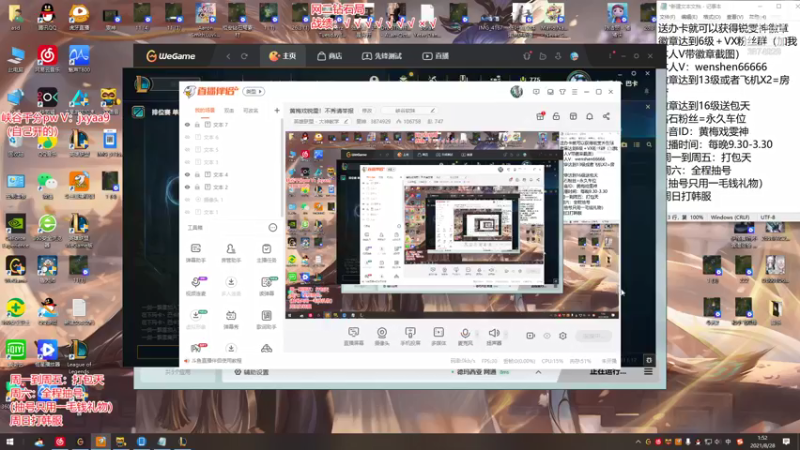Image resolution: width=800 pixels, height=450 pixels.
Task: Add 手机投屏 phone cast source
Action: pos(410,336)
